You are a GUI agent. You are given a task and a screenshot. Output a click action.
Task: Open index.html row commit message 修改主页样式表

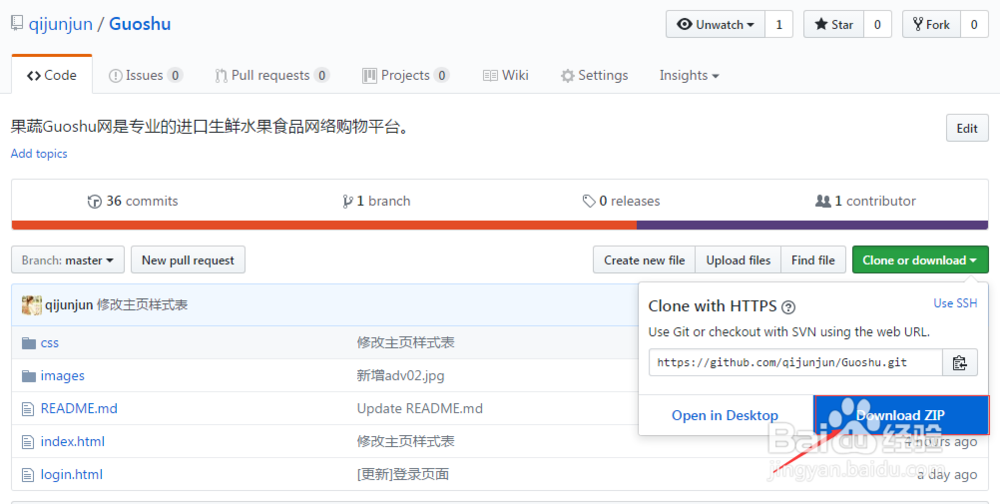point(406,441)
